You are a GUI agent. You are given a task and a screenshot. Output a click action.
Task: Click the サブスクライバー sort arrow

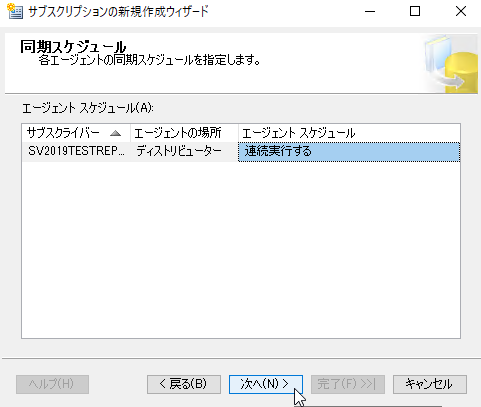[115, 133]
